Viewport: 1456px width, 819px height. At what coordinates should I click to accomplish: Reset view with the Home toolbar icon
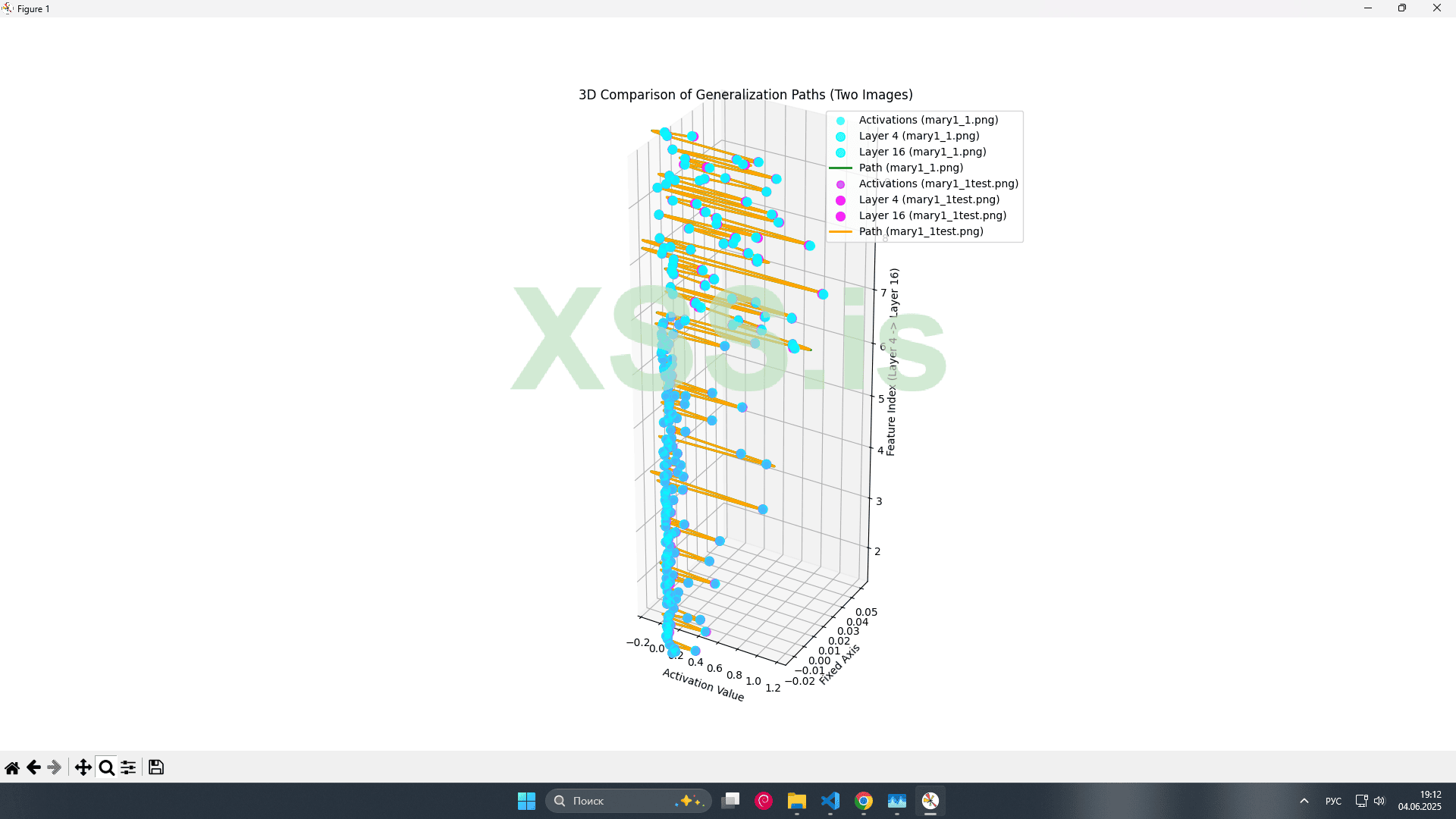point(12,767)
